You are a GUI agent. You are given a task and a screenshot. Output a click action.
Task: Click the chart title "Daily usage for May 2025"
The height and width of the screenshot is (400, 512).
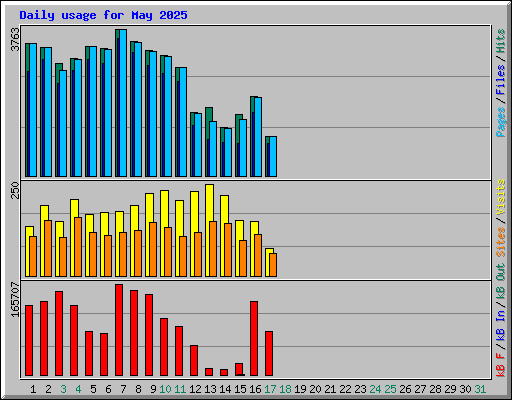pyautogui.click(x=103, y=15)
